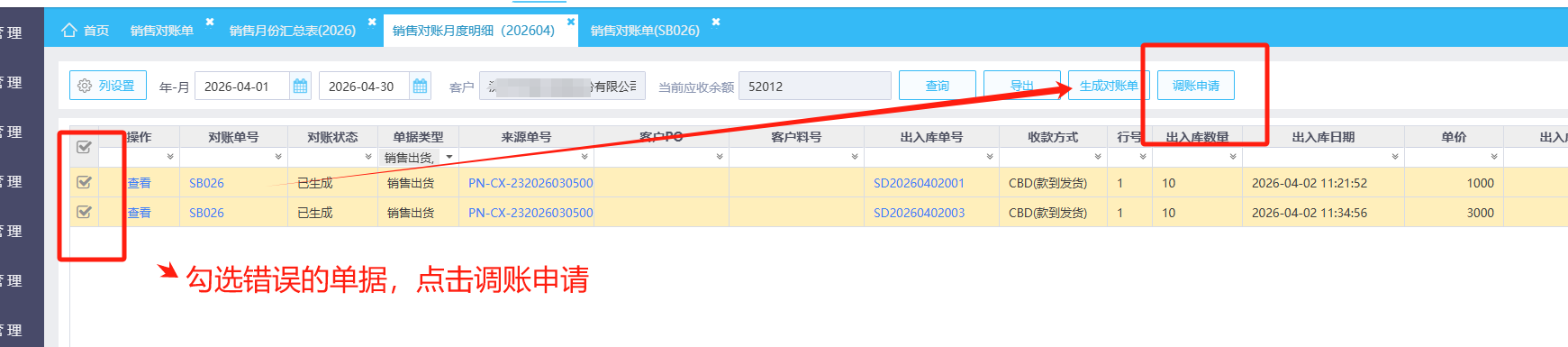This screenshot has width=1568, height=347.
Task: Click the end date field 2026-04-30
Action: tap(365, 87)
